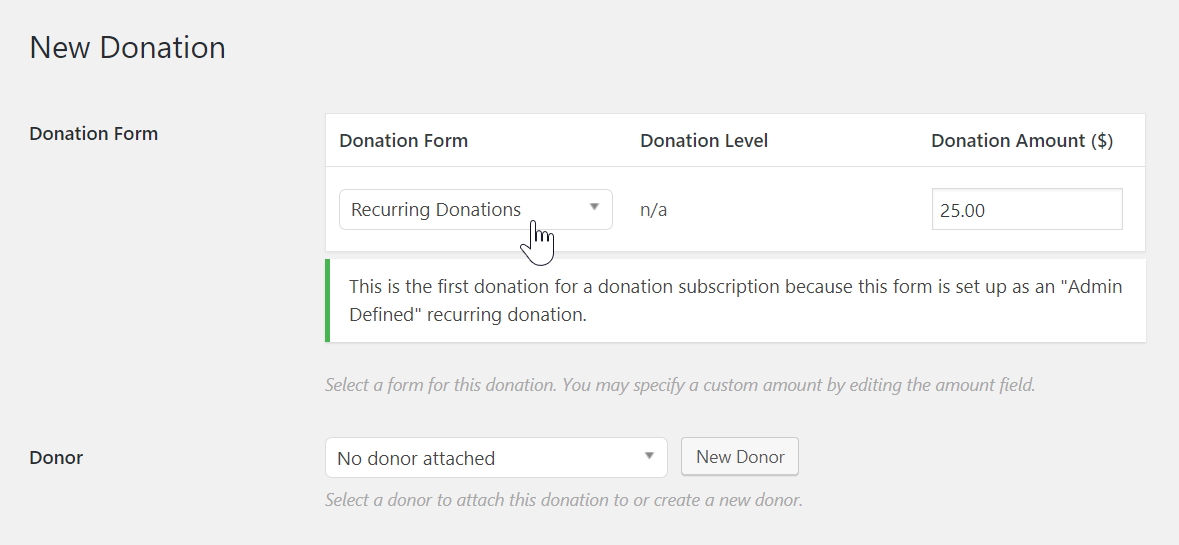The width and height of the screenshot is (1179, 545).
Task: Focus the 25.00 Donation Amount field
Action: point(1027,210)
